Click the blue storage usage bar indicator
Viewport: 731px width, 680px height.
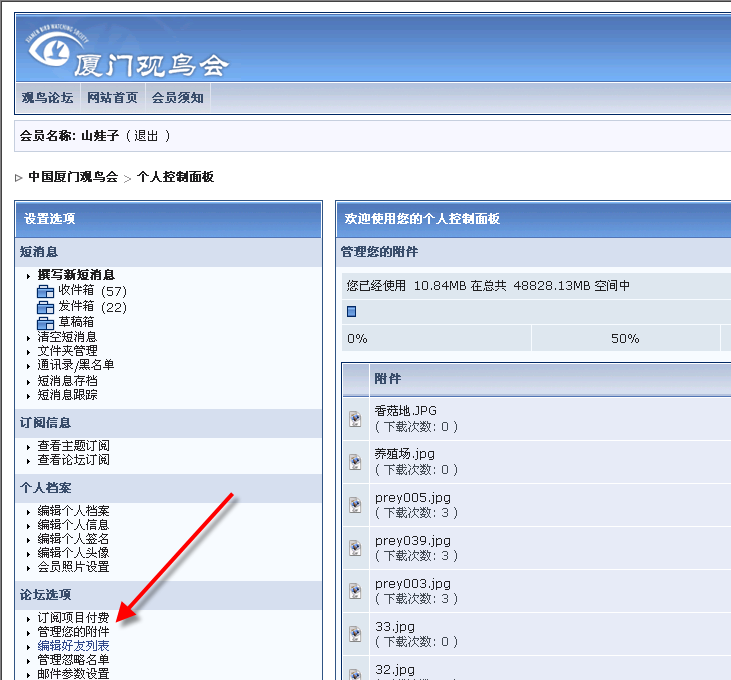pos(352,311)
